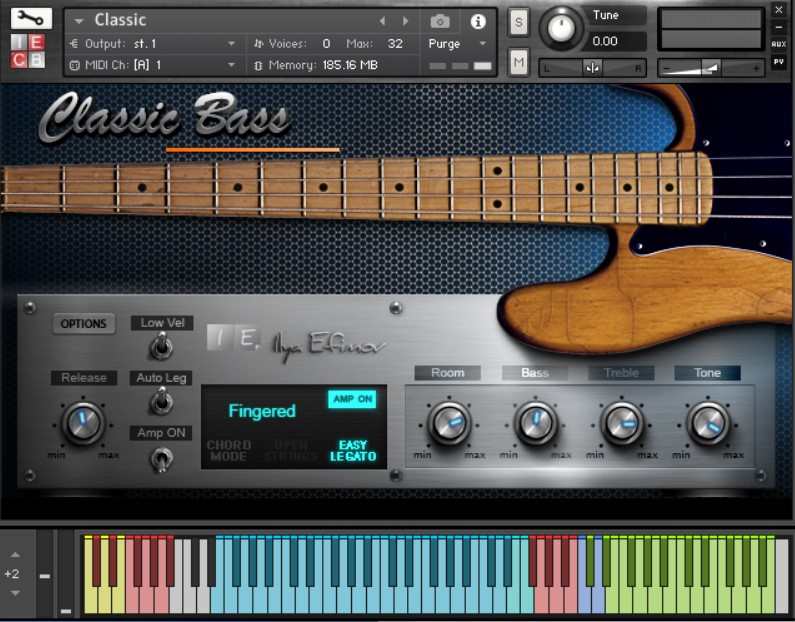The width and height of the screenshot is (795, 622).
Task: Click octave up arrow beside keyboard
Action: click(x=15, y=555)
